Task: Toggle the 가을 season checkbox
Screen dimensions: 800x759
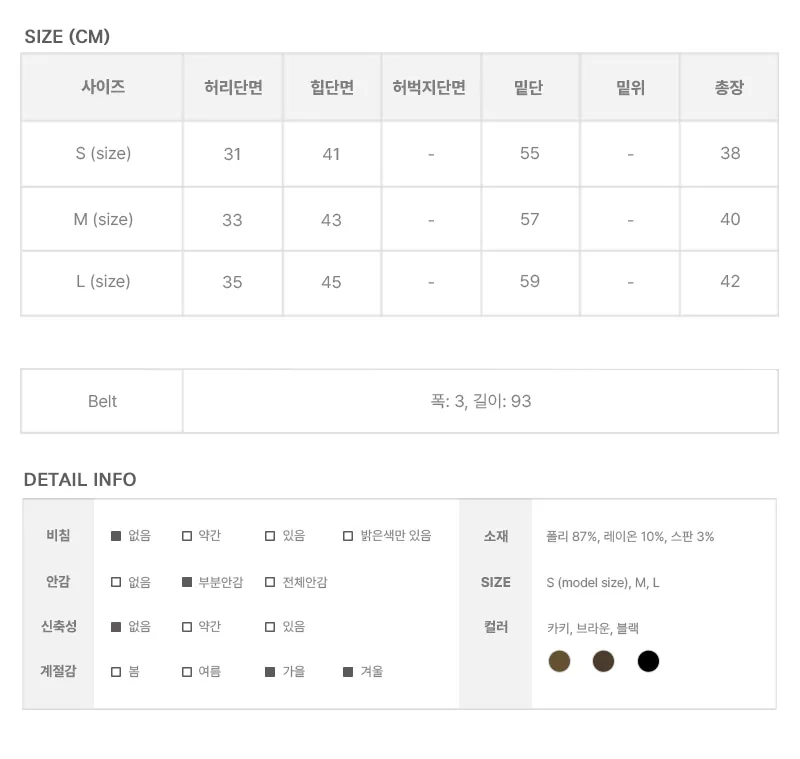Action: point(270,672)
